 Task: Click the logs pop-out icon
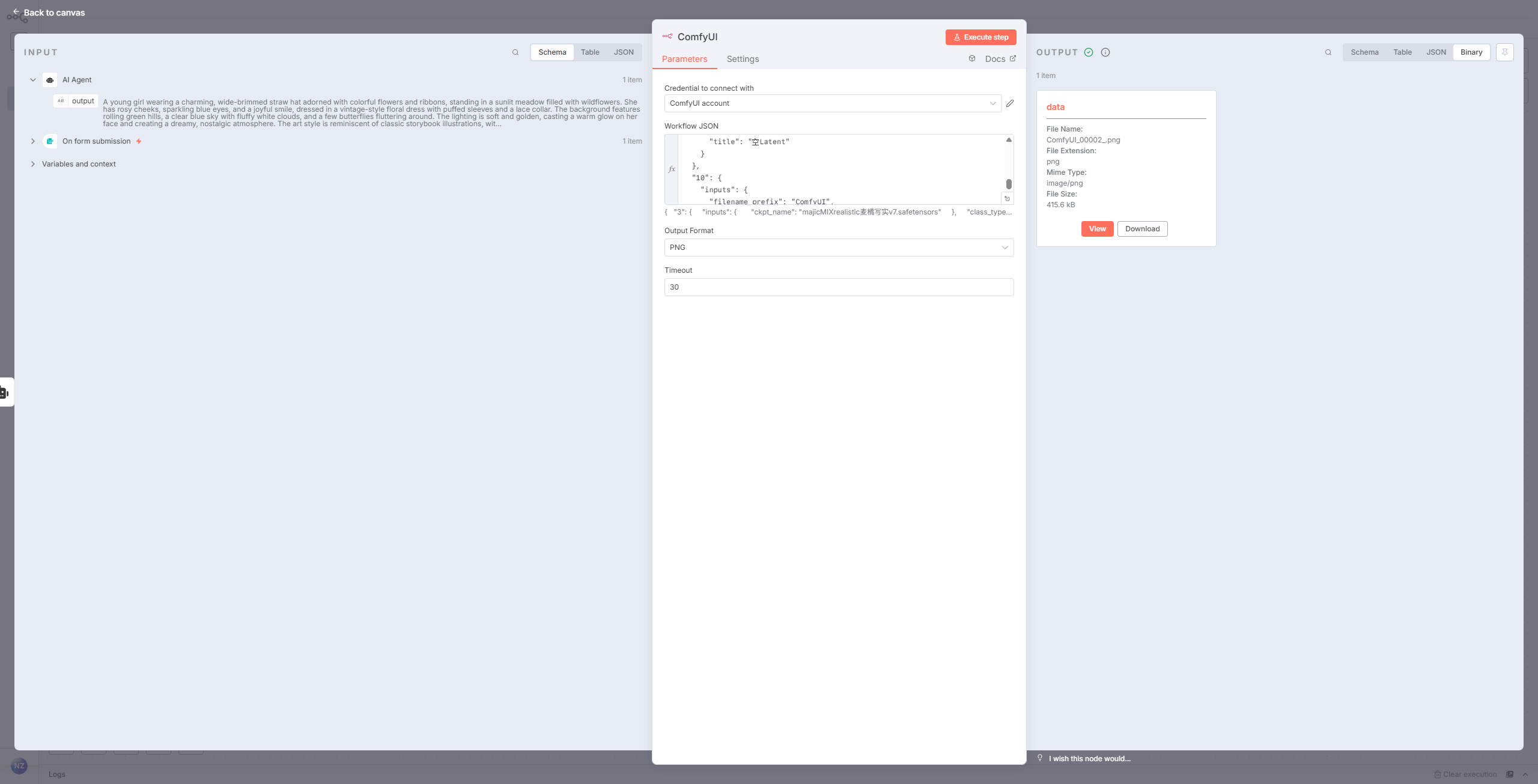pos(1510,774)
